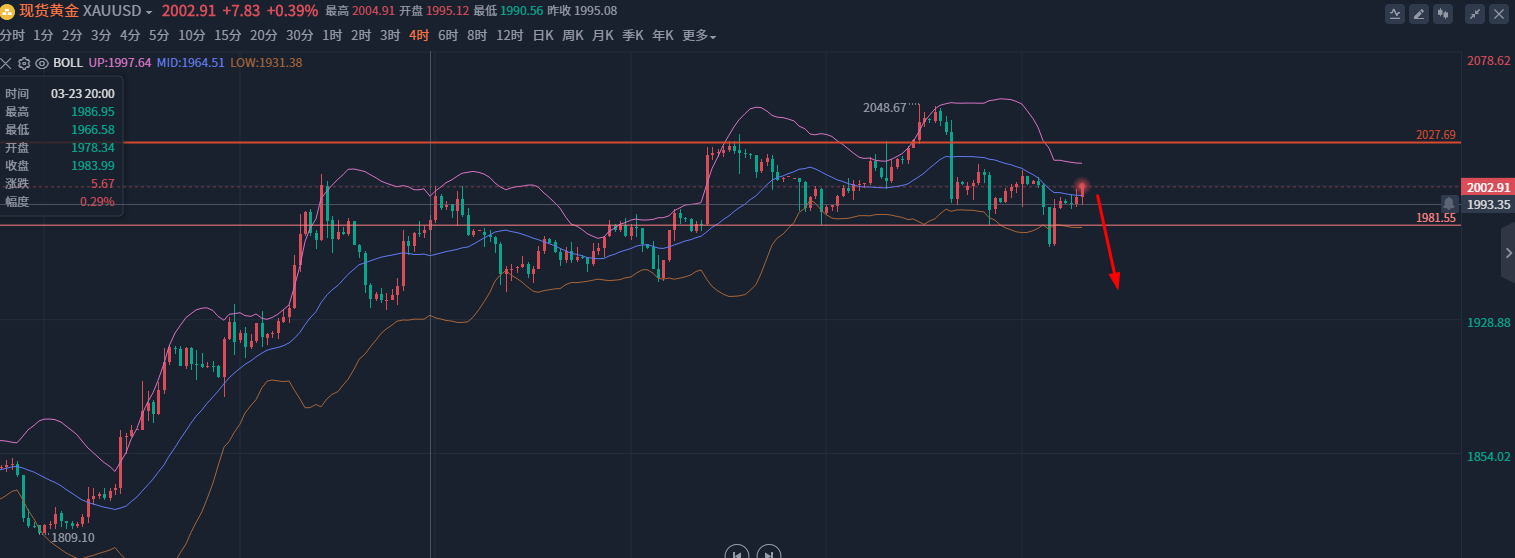
Task: Click the MID:1964.51 band value
Action: point(190,62)
